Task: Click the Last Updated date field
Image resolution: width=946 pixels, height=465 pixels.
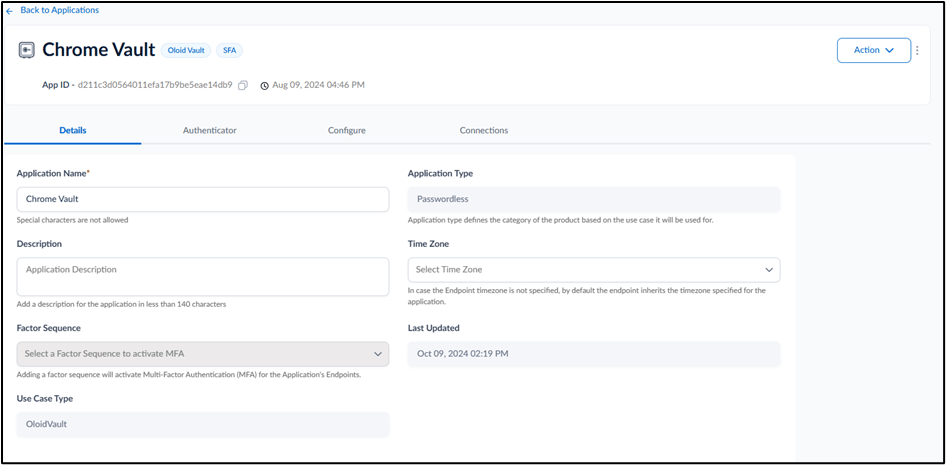Action: pyautogui.click(x=594, y=354)
